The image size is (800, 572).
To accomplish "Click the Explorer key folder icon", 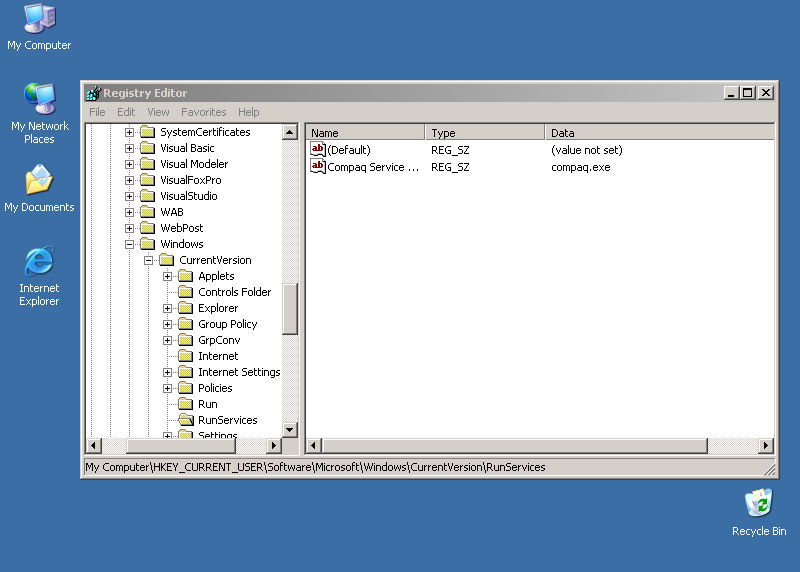I will click(x=186, y=308).
